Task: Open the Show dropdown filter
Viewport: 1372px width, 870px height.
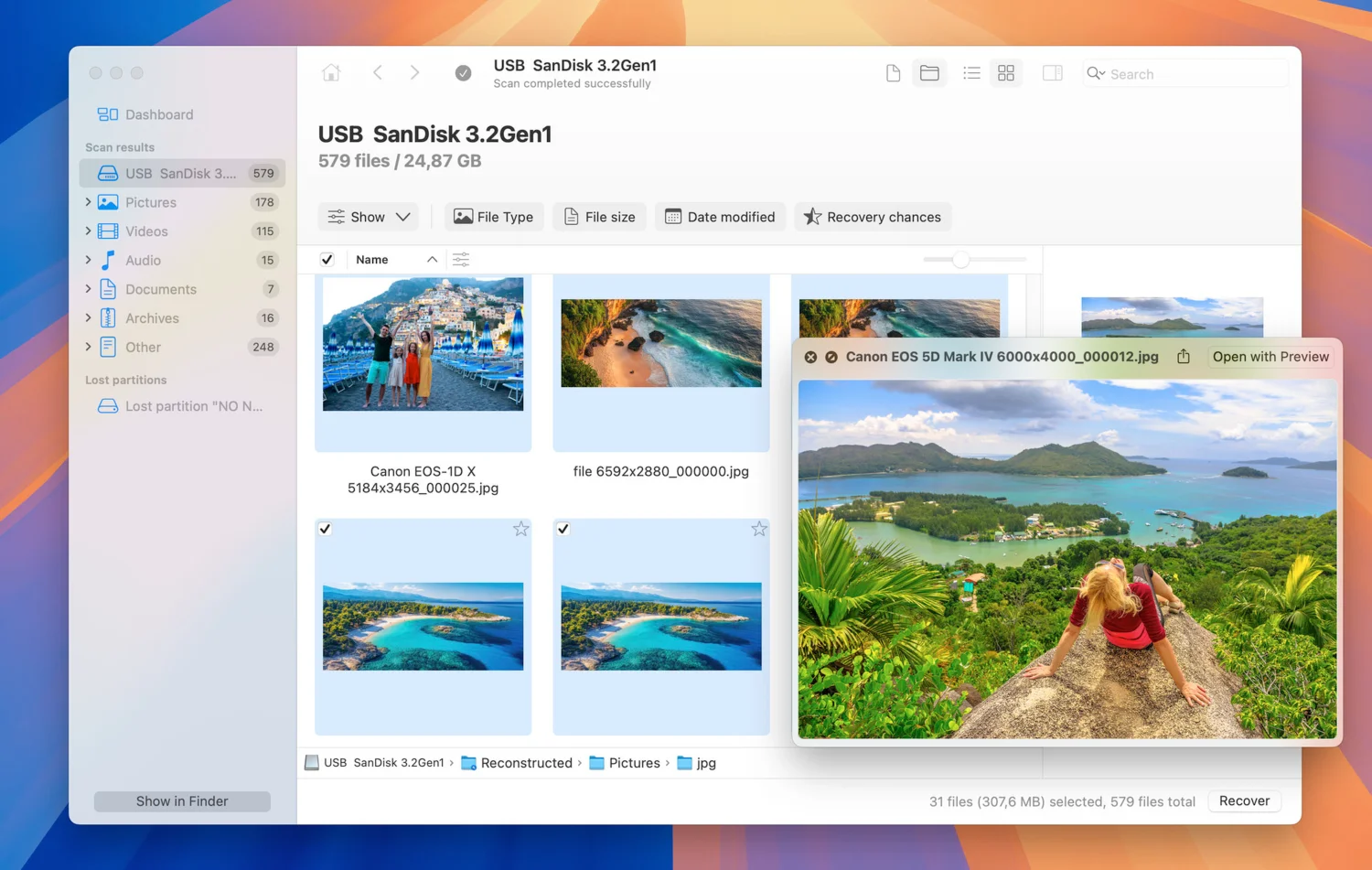Action: (369, 217)
